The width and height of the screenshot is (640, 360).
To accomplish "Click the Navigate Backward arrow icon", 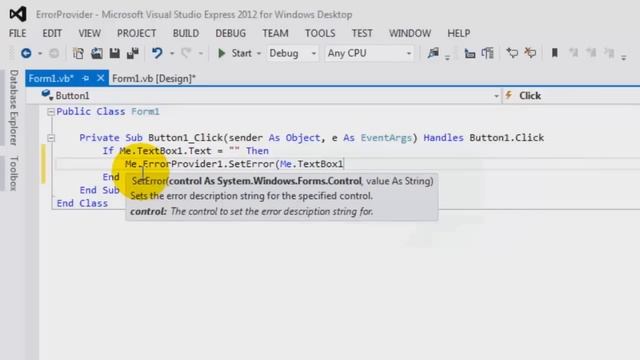I will click(26, 53).
